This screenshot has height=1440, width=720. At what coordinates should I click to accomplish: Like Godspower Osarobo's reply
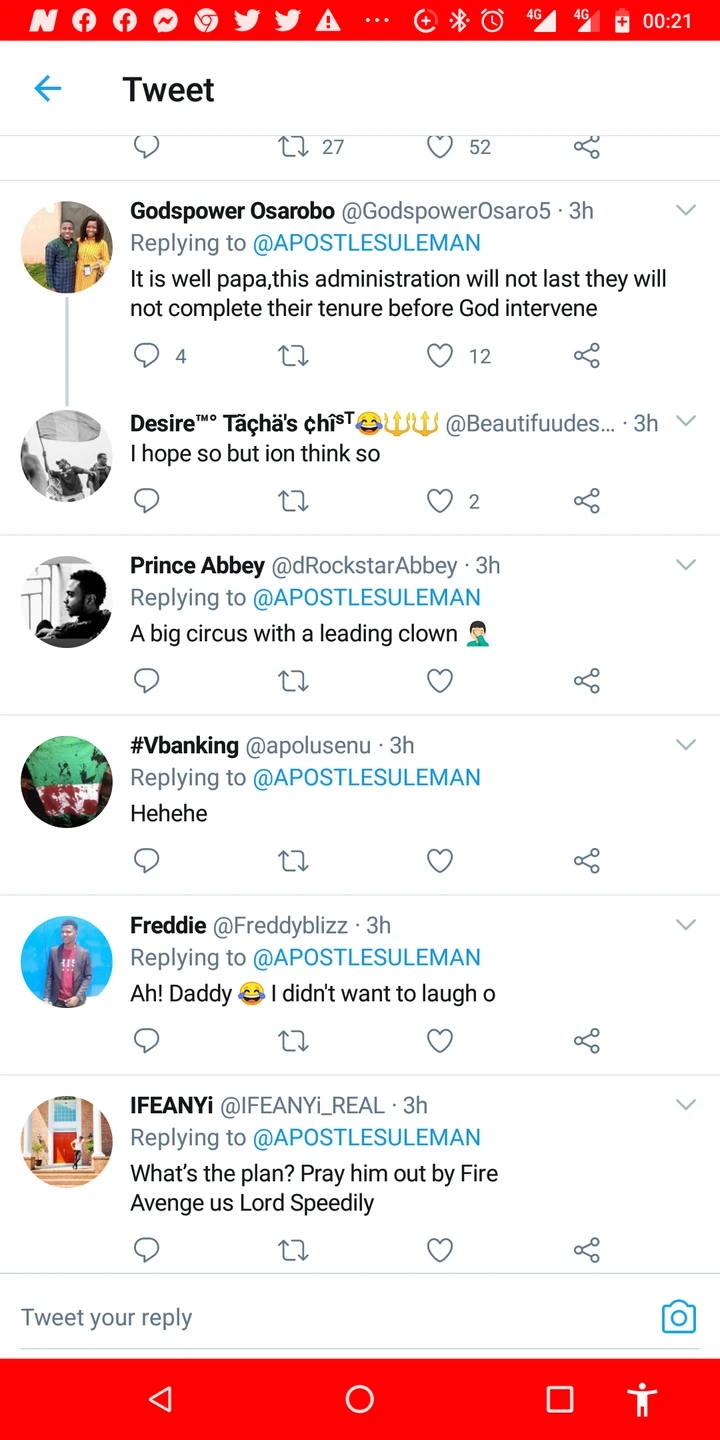440,355
